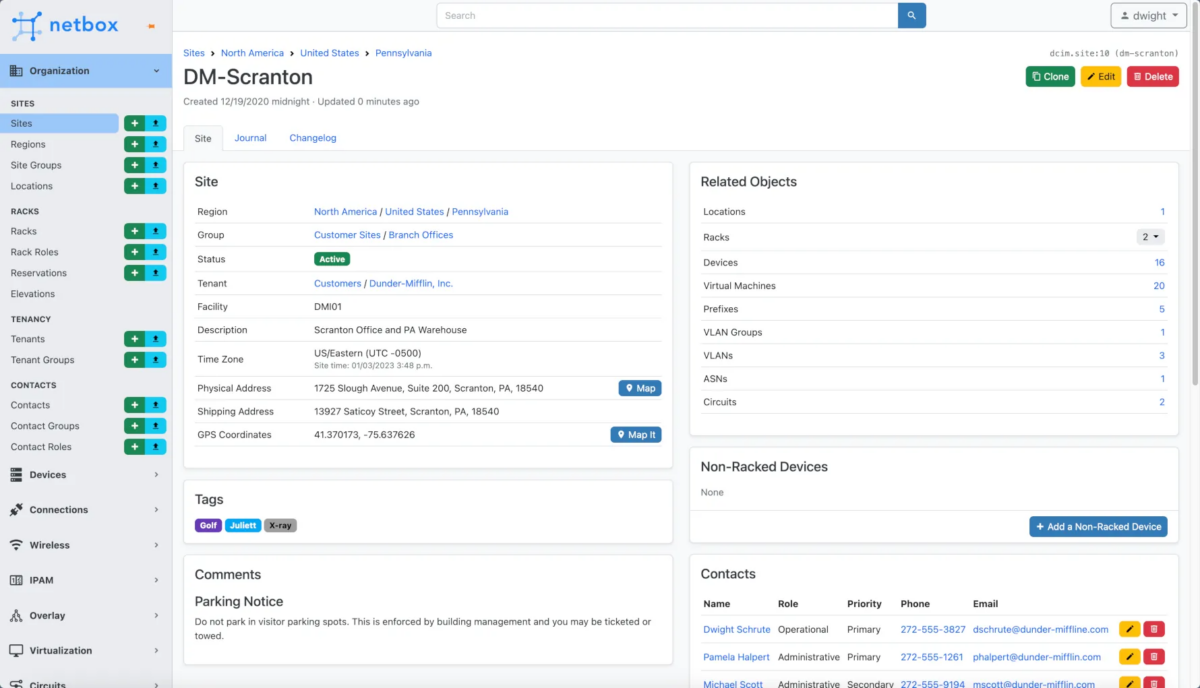Click Map It next to GPS Coordinates

635,434
